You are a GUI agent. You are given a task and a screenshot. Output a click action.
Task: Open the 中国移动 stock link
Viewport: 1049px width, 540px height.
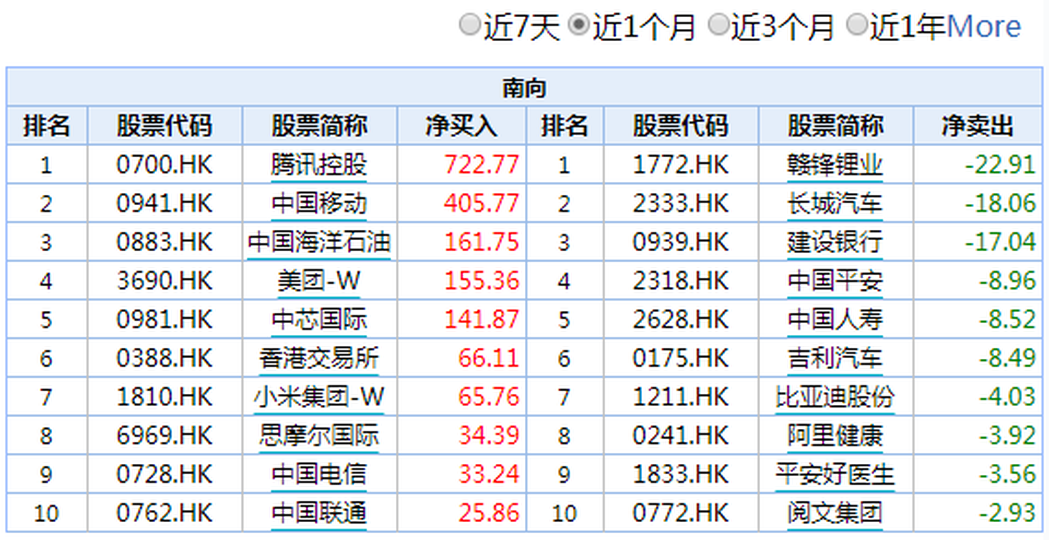(x=319, y=203)
